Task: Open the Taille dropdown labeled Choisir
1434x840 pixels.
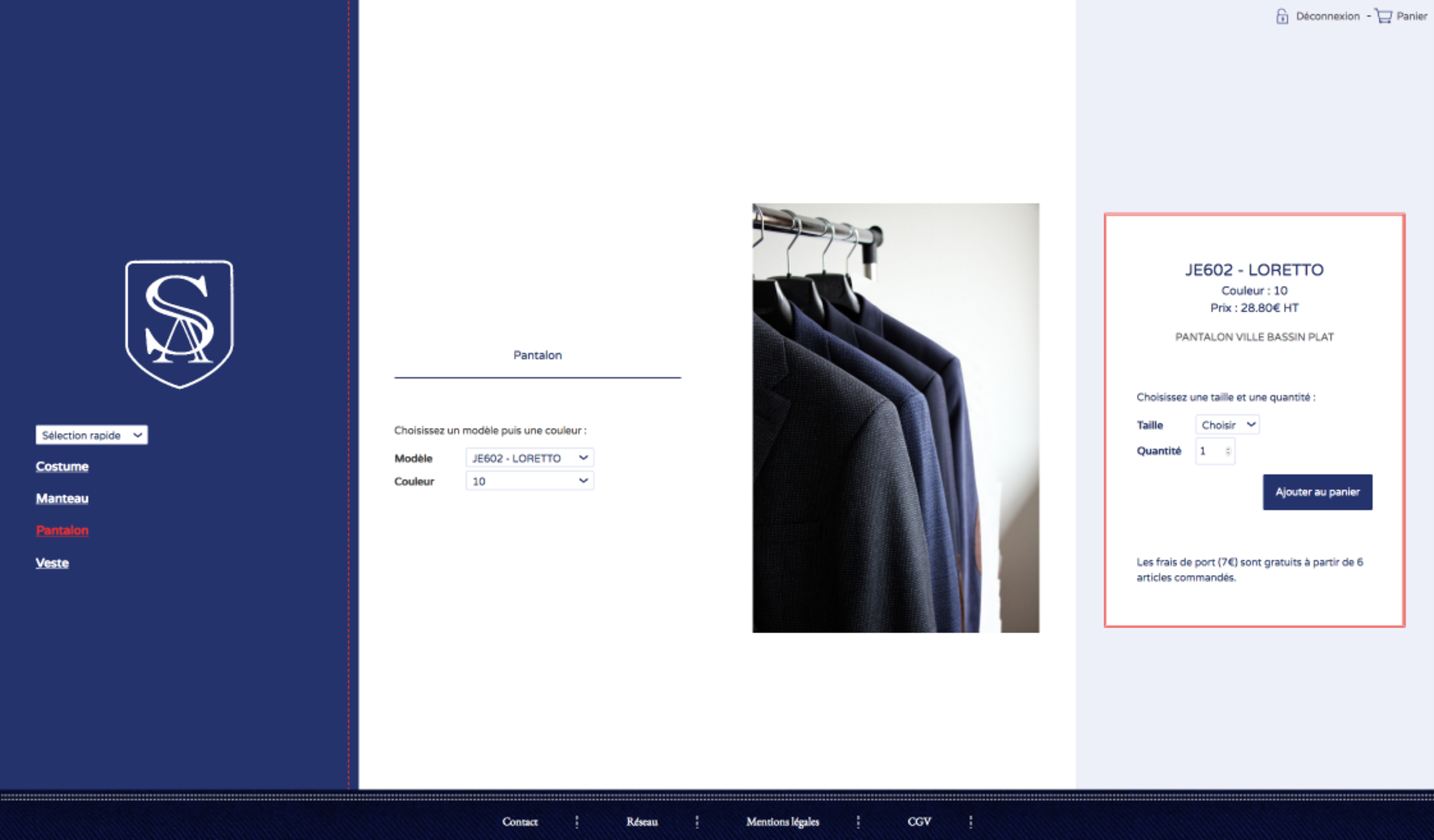Action: tap(1227, 425)
